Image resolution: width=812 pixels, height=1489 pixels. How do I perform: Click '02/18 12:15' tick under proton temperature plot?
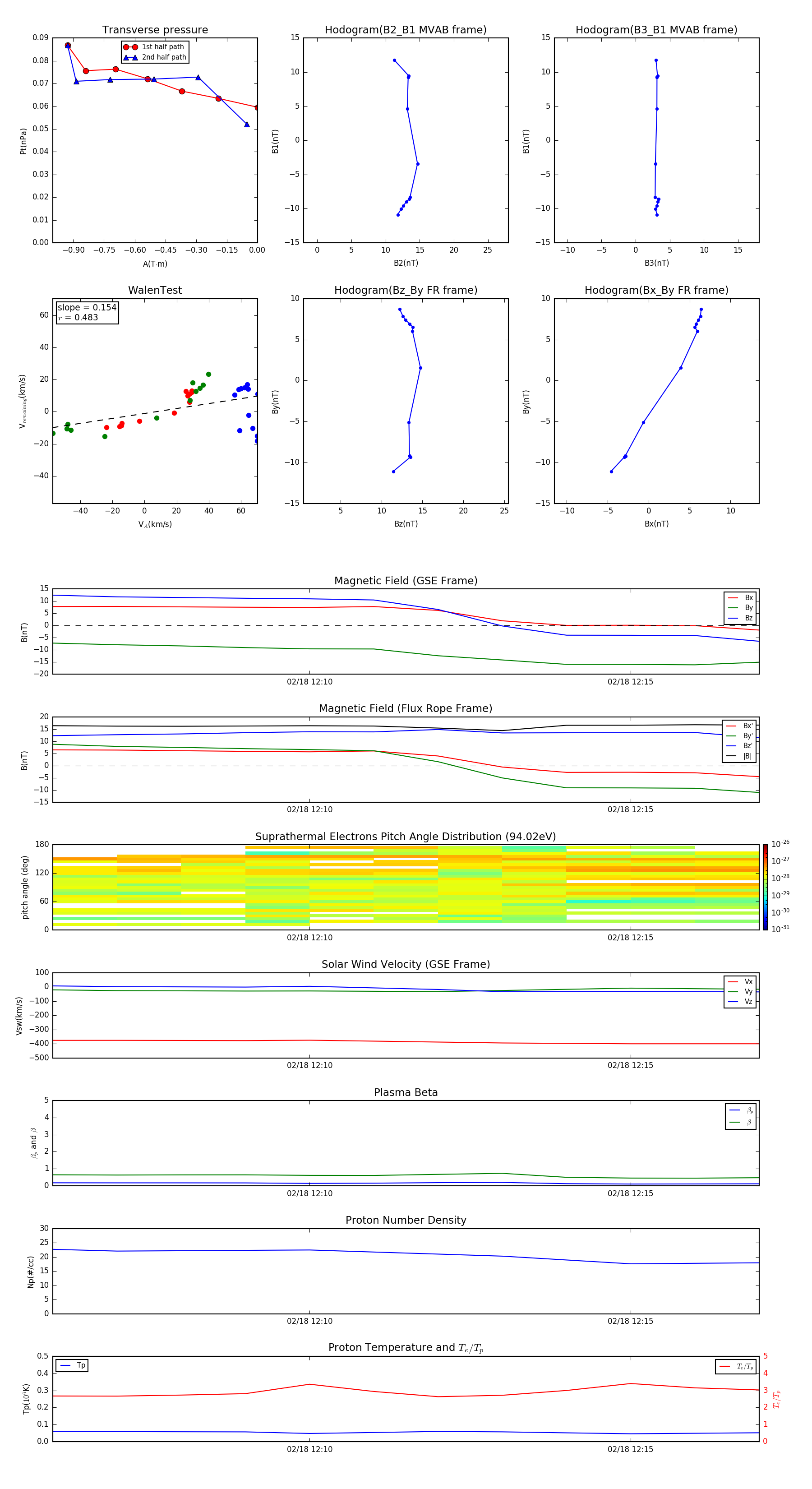click(x=630, y=1450)
